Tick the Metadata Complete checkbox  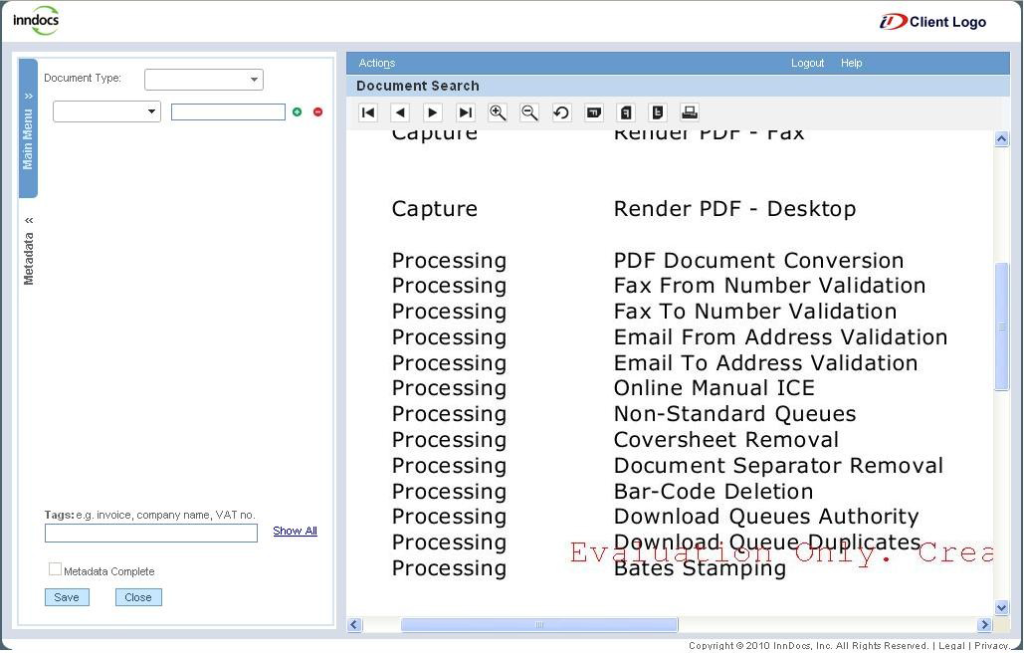(56, 569)
